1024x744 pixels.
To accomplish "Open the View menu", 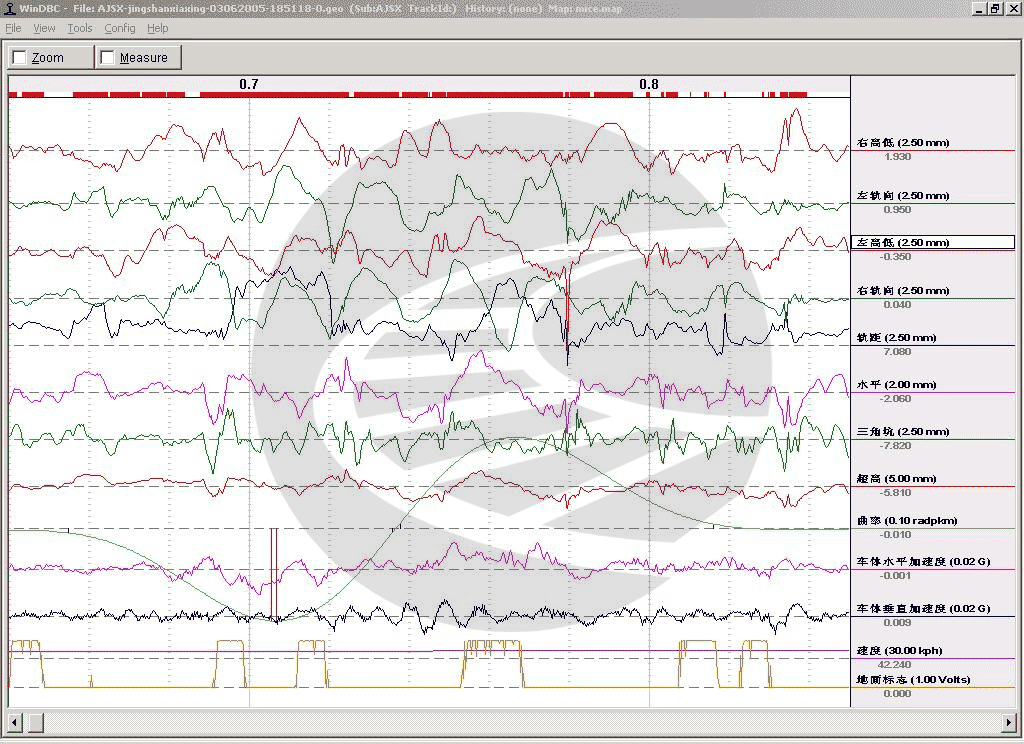I will pos(44,28).
